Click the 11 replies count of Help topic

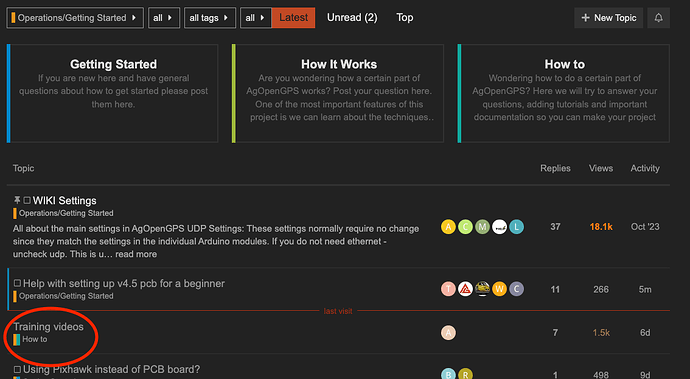[x=555, y=289]
